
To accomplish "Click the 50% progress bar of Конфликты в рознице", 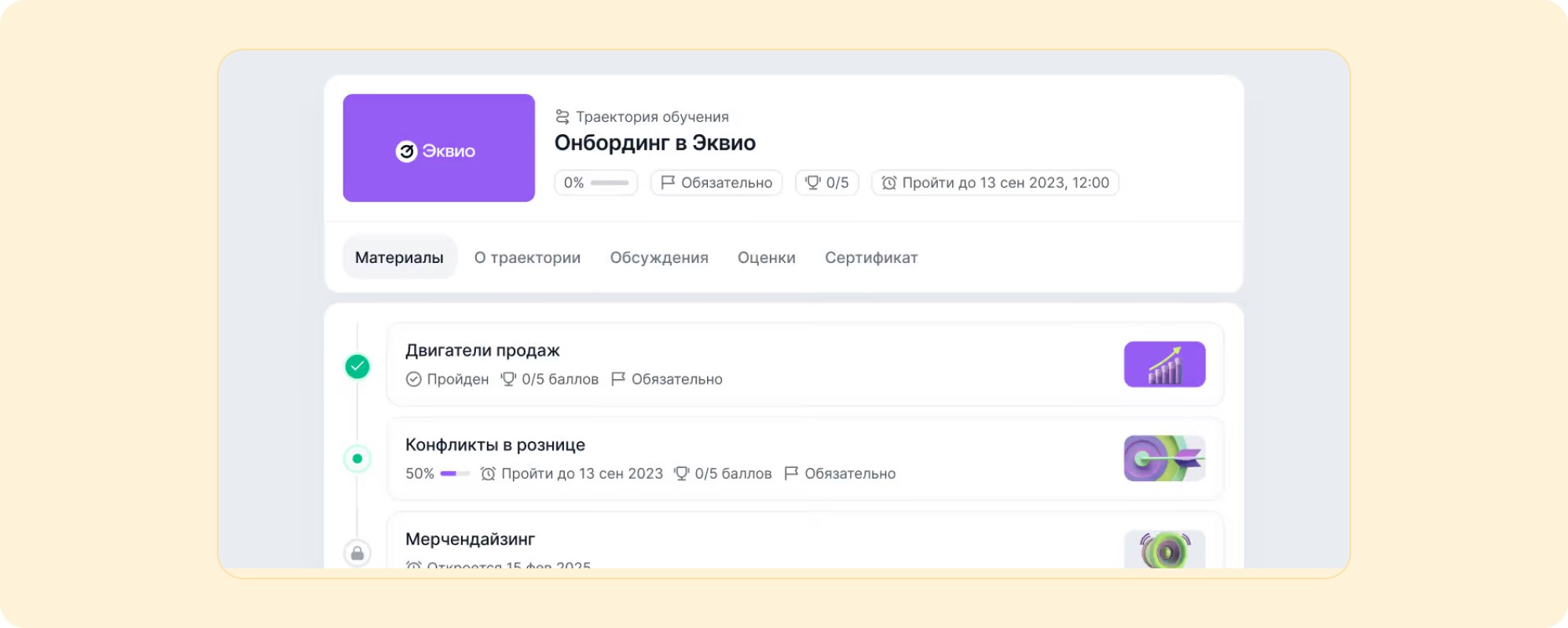I will point(455,473).
